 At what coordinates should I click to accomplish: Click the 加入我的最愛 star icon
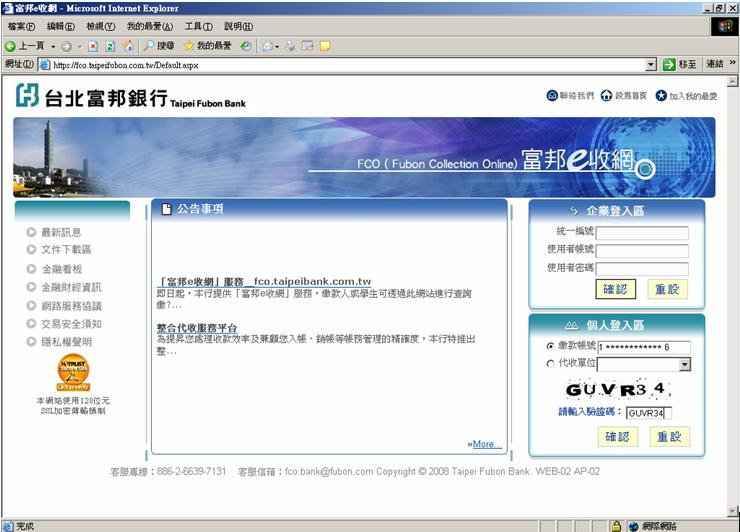[661, 96]
